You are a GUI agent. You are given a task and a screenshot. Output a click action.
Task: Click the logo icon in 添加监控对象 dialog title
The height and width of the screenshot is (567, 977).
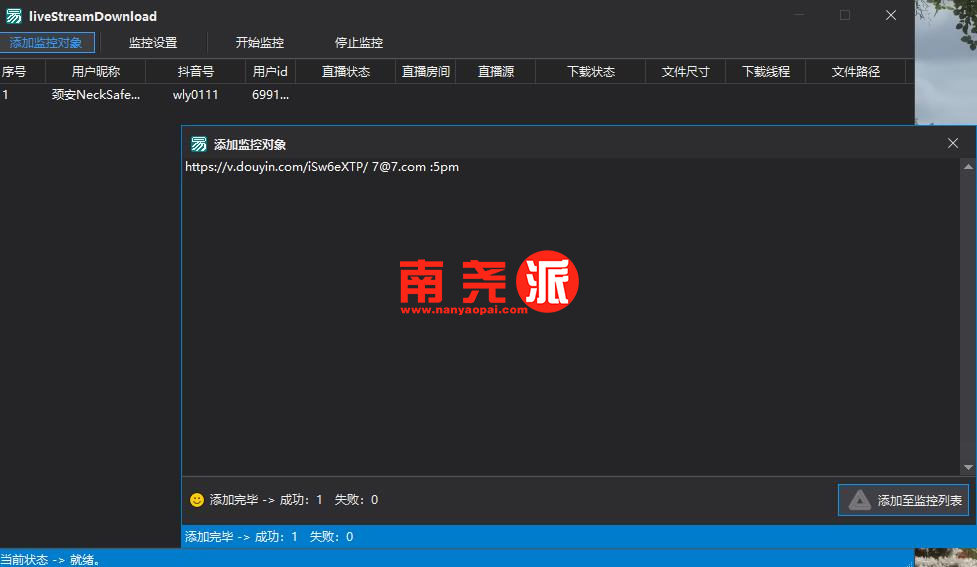pos(199,144)
